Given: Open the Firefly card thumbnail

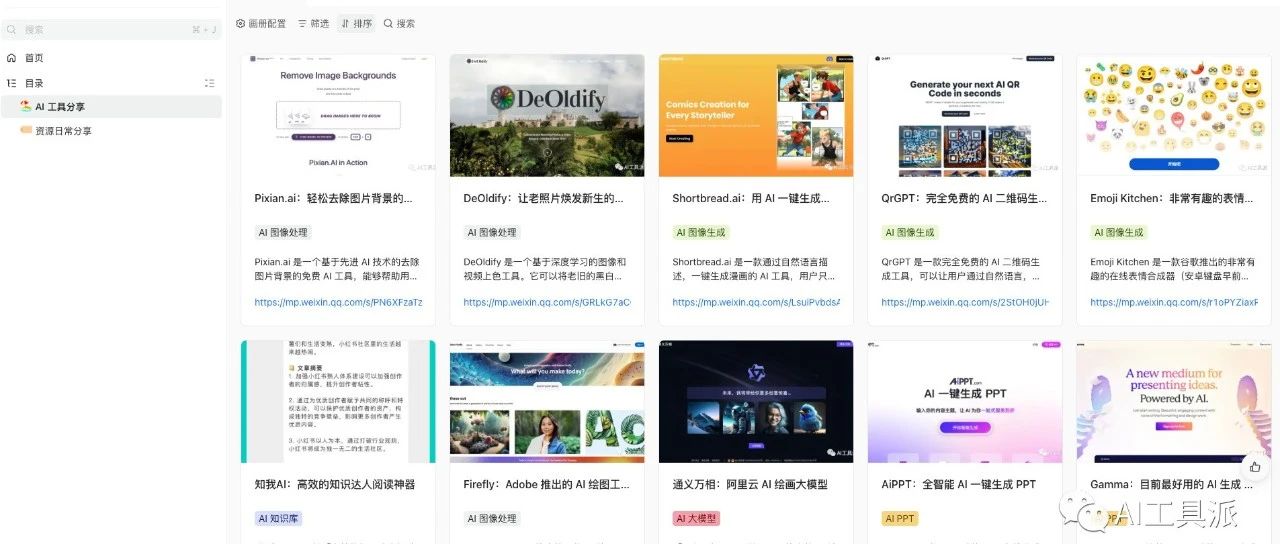Looking at the screenshot, I should (547, 401).
